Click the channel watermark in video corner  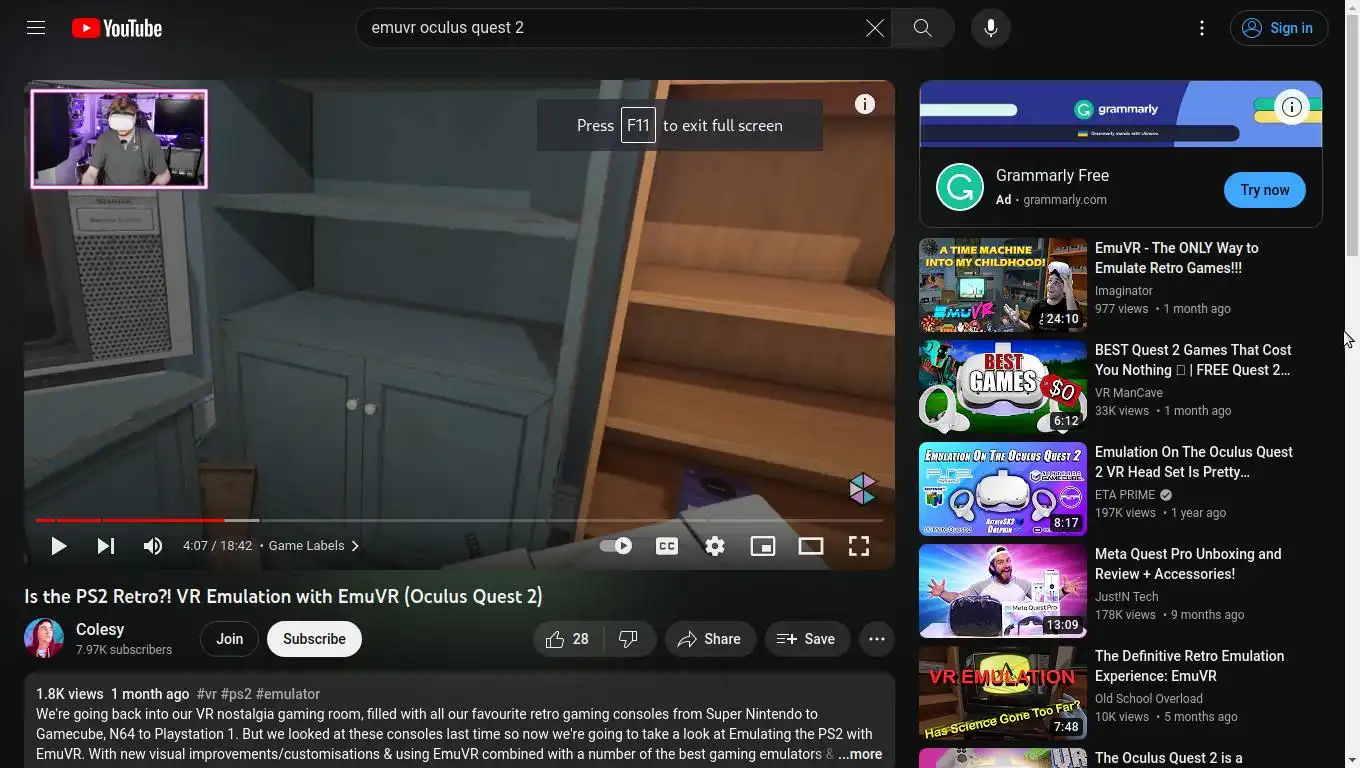(862, 489)
